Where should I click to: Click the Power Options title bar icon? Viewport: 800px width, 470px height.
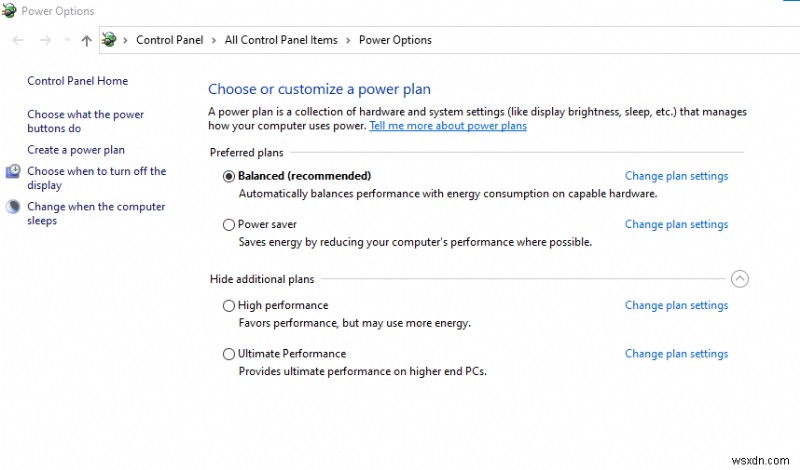11,11
